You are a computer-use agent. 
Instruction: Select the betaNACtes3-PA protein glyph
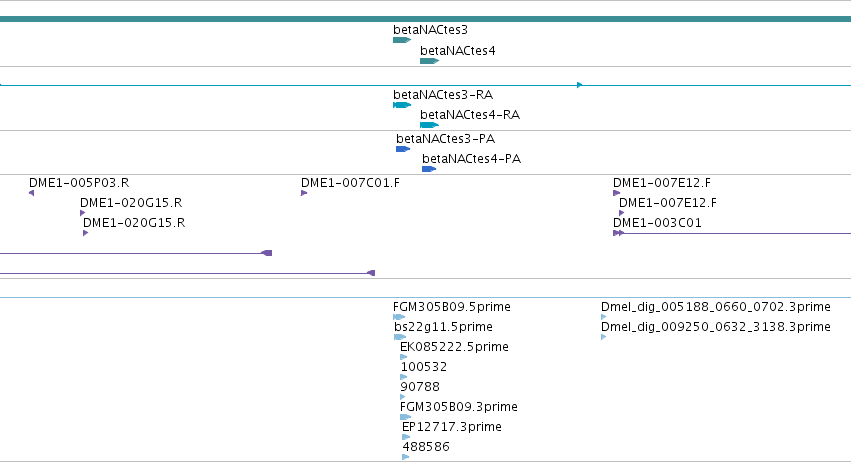tap(403, 149)
